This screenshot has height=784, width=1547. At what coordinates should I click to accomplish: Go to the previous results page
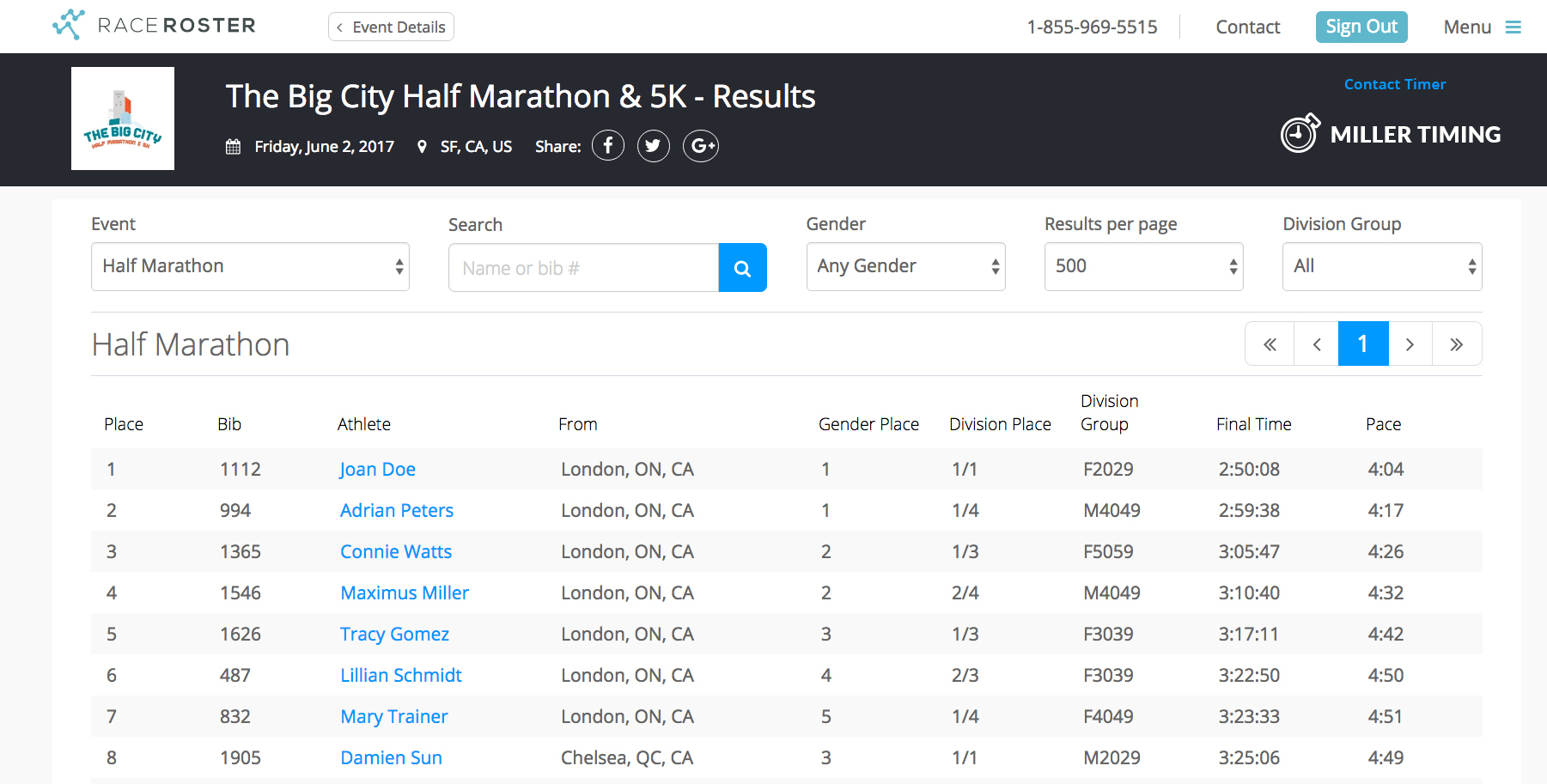pyautogui.click(x=1316, y=344)
